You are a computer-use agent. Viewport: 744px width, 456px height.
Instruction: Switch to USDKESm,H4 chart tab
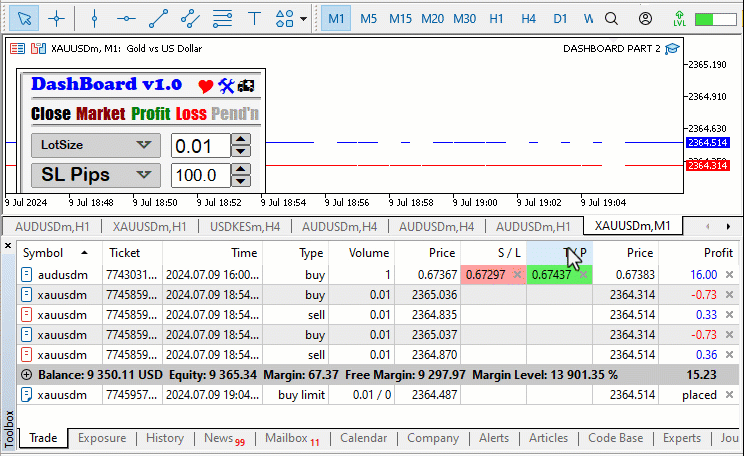245,227
